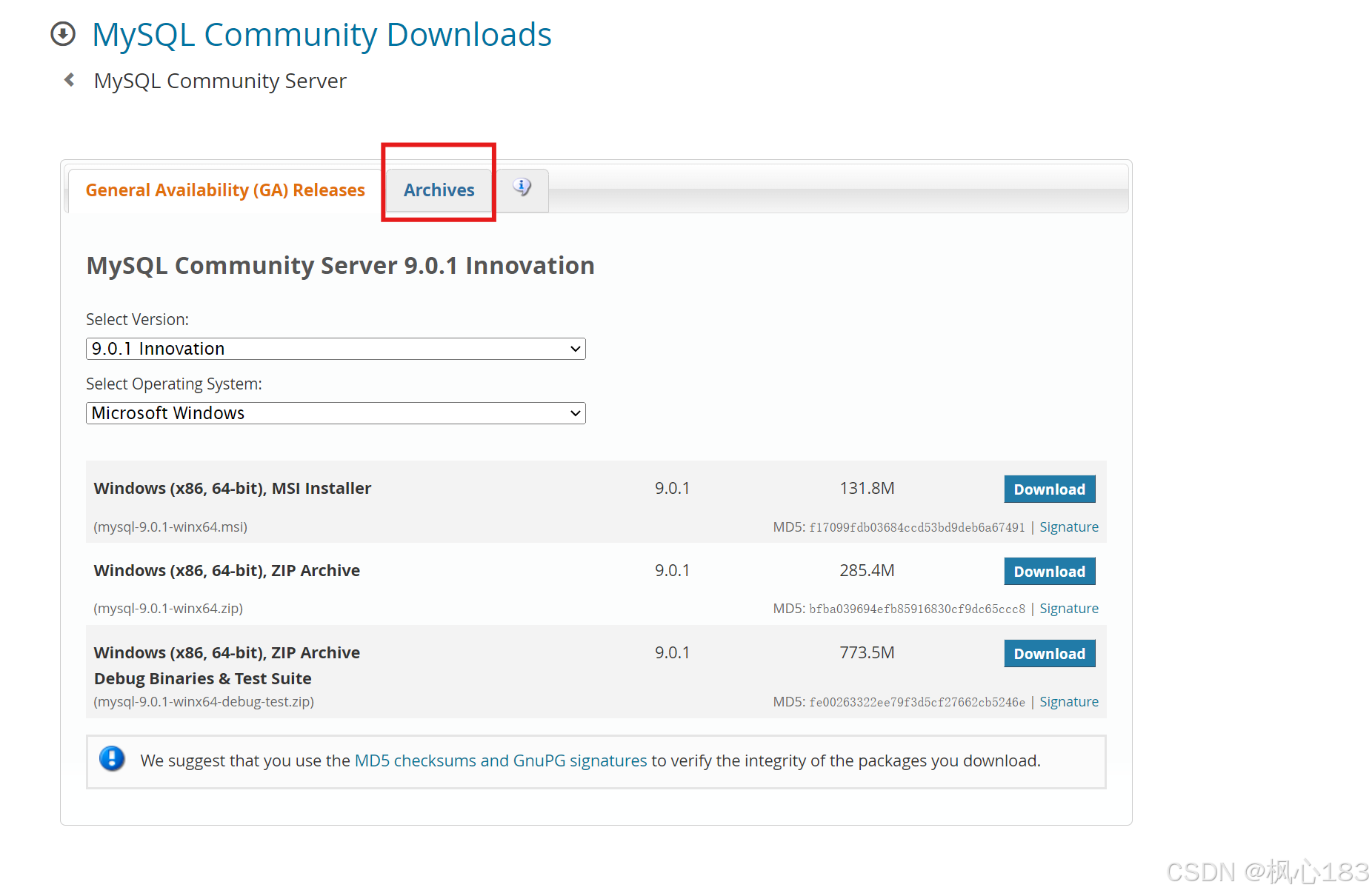Download the 285.4M ZIP Archive
The image size is (1372, 896).
pyautogui.click(x=1049, y=572)
